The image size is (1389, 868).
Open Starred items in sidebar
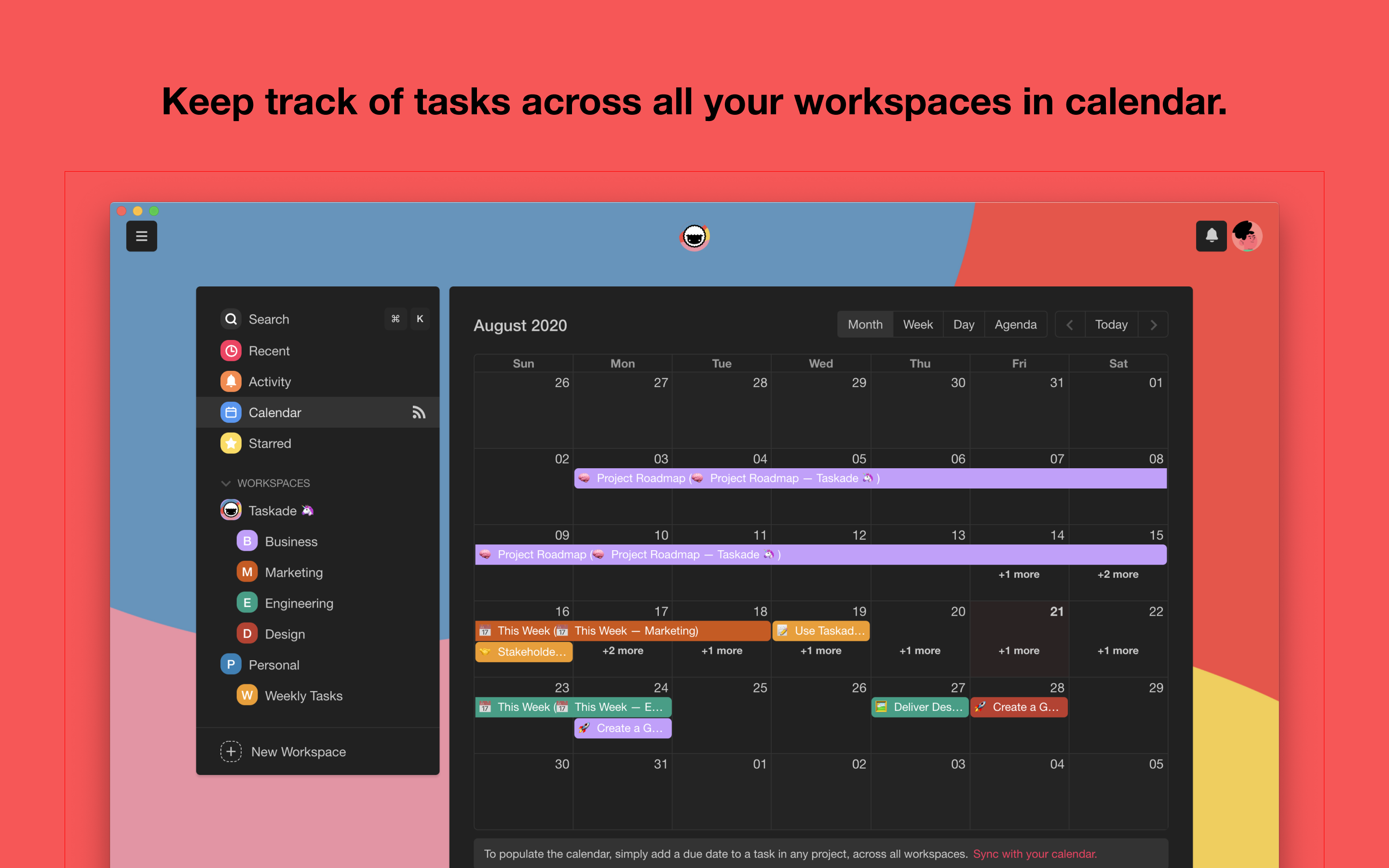pyautogui.click(x=269, y=443)
